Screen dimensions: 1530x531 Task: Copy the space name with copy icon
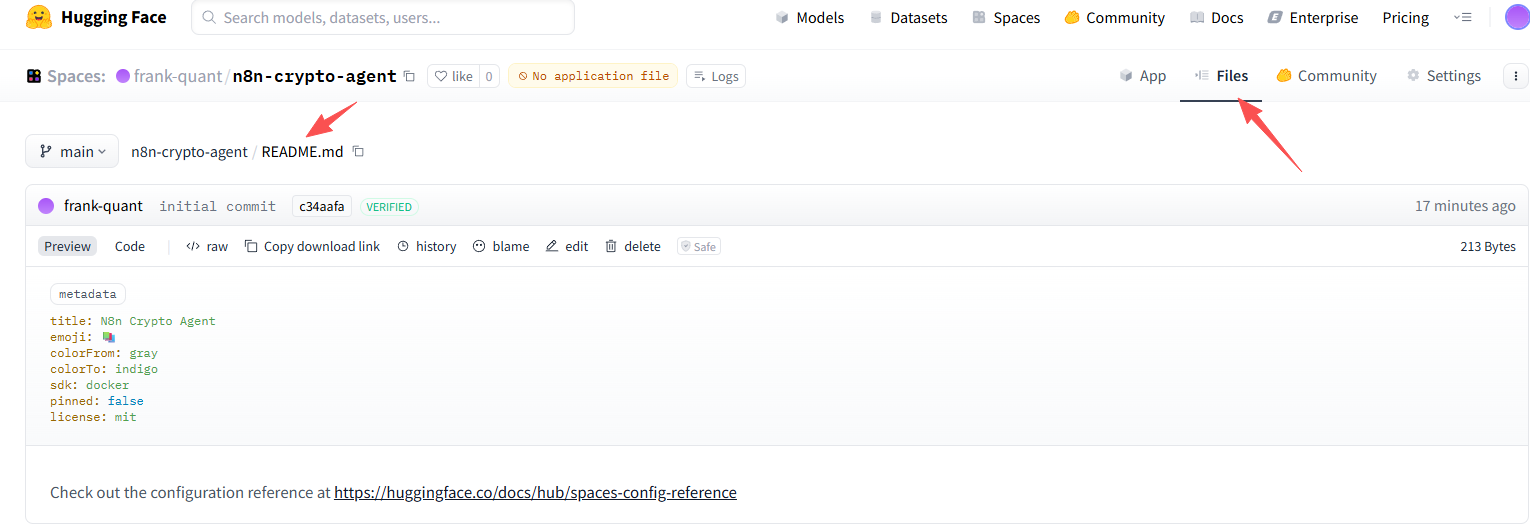[408, 76]
